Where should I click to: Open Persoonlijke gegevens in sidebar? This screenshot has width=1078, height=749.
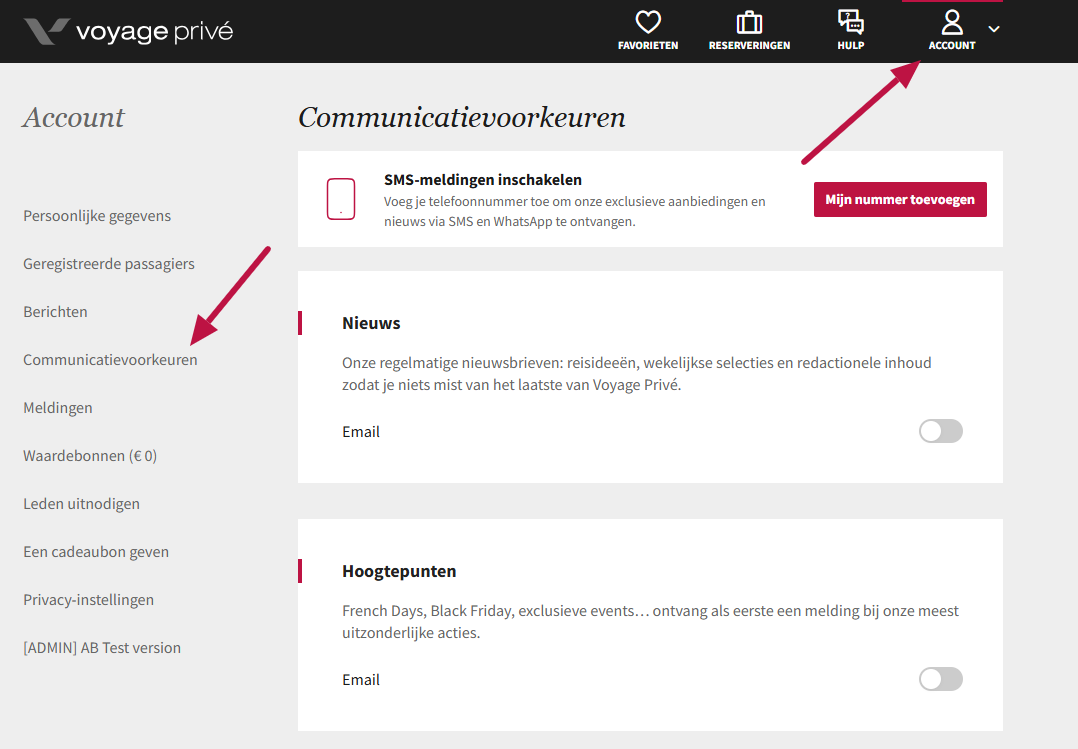click(97, 216)
